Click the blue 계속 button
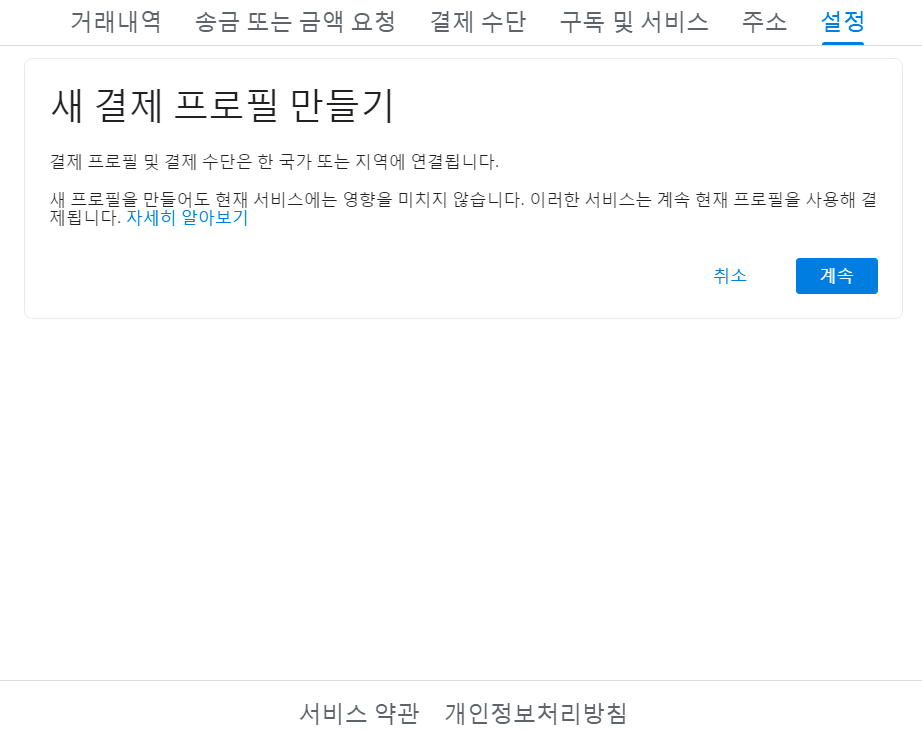The width and height of the screenshot is (922, 756). click(x=837, y=276)
